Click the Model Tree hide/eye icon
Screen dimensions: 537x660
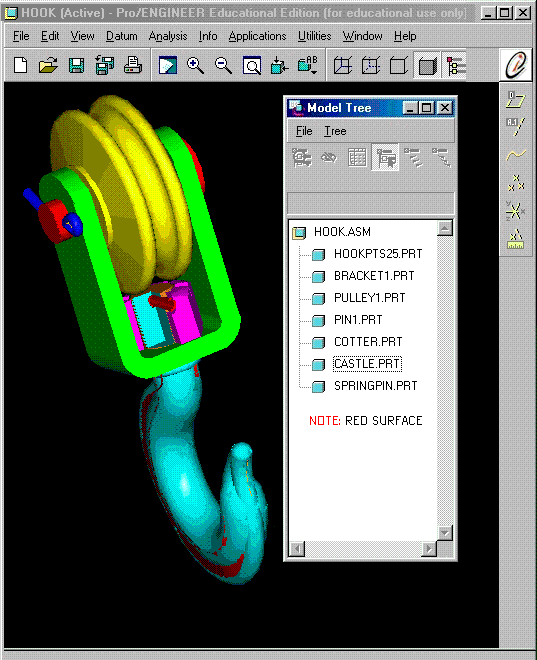click(x=329, y=158)
